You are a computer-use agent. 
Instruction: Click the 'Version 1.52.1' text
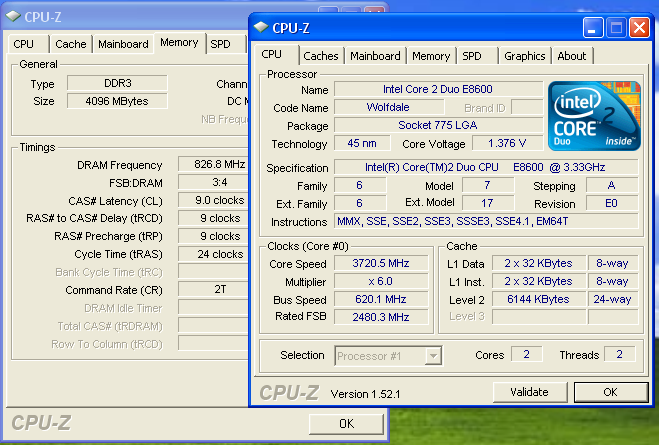pyautogui.click(x=365, y=394)
